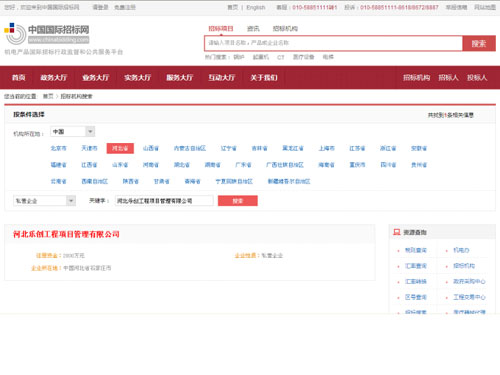Click the monitor icon beside 资源查询
500x375 pixels.
pos(397,232)
